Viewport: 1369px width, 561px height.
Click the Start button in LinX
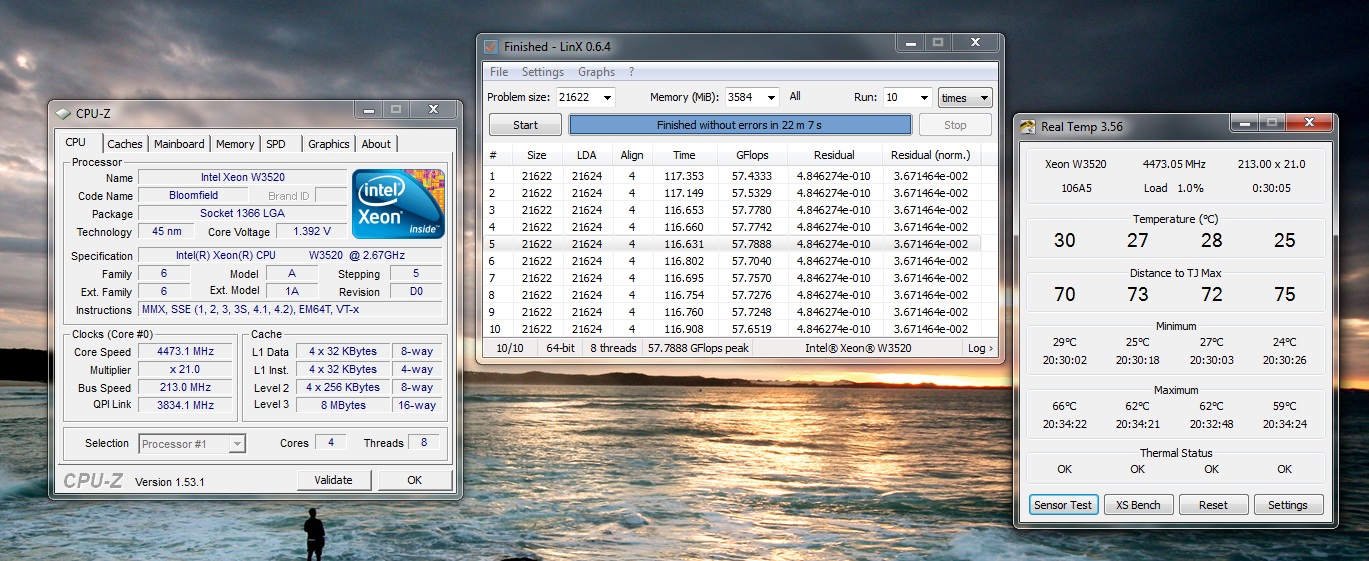point(525,125)
